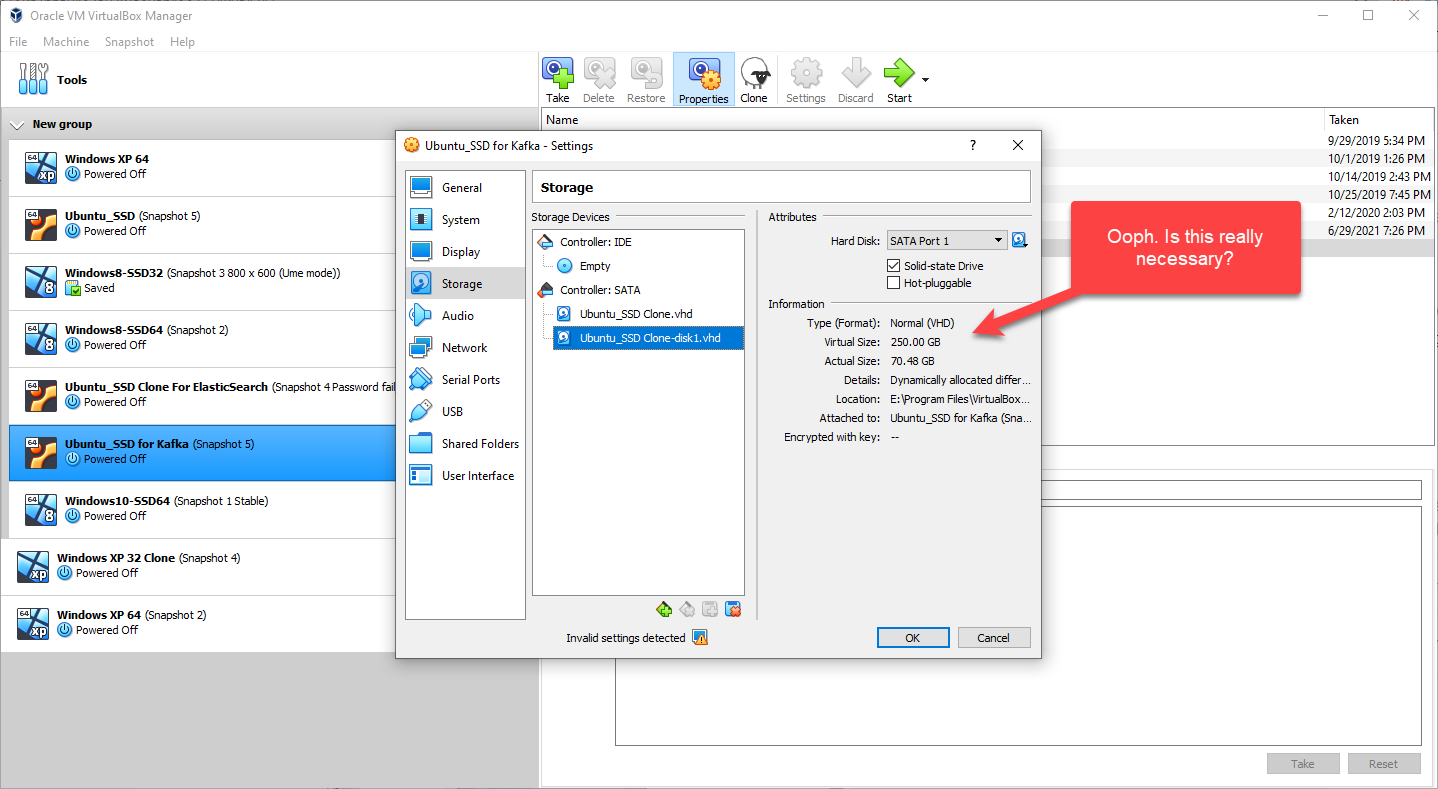Open the Machine menu
The height and width of the screenshot is (789, 1438).
(x=66, y=42)
